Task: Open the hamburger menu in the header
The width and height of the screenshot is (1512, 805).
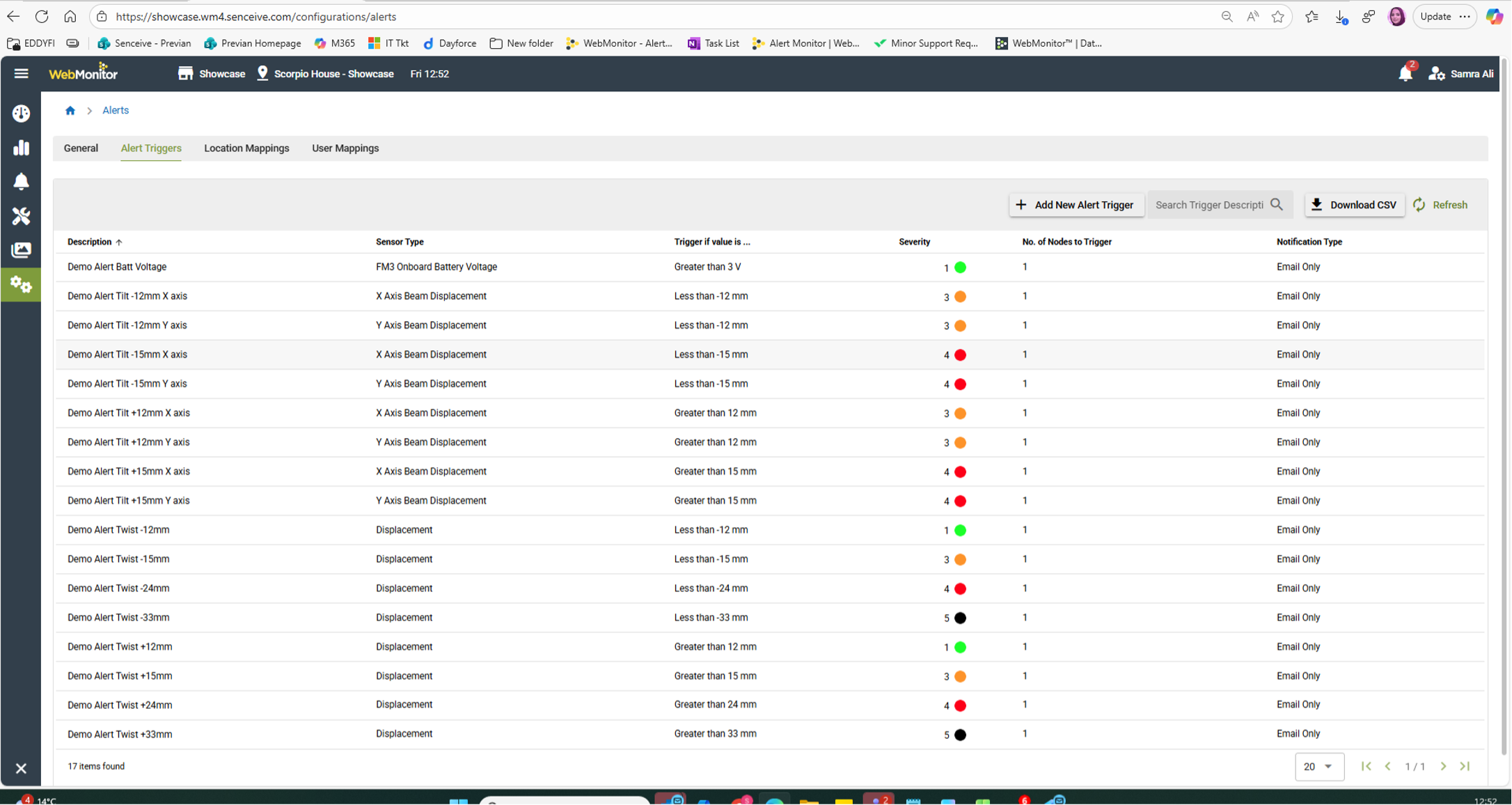Action: pos(21,73)
